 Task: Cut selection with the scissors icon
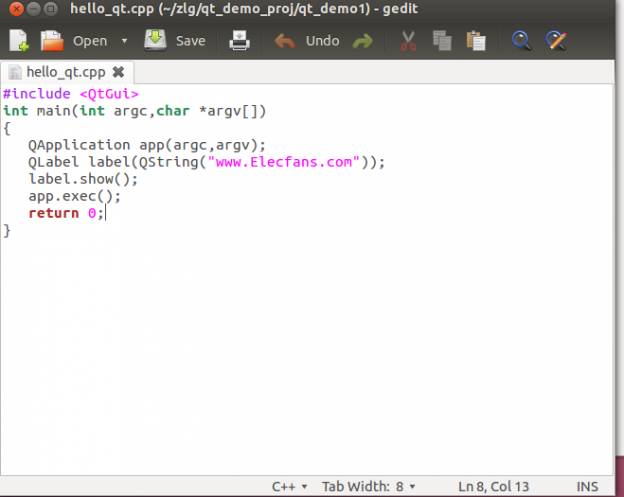pyautogui.click(x=408, y=41)
